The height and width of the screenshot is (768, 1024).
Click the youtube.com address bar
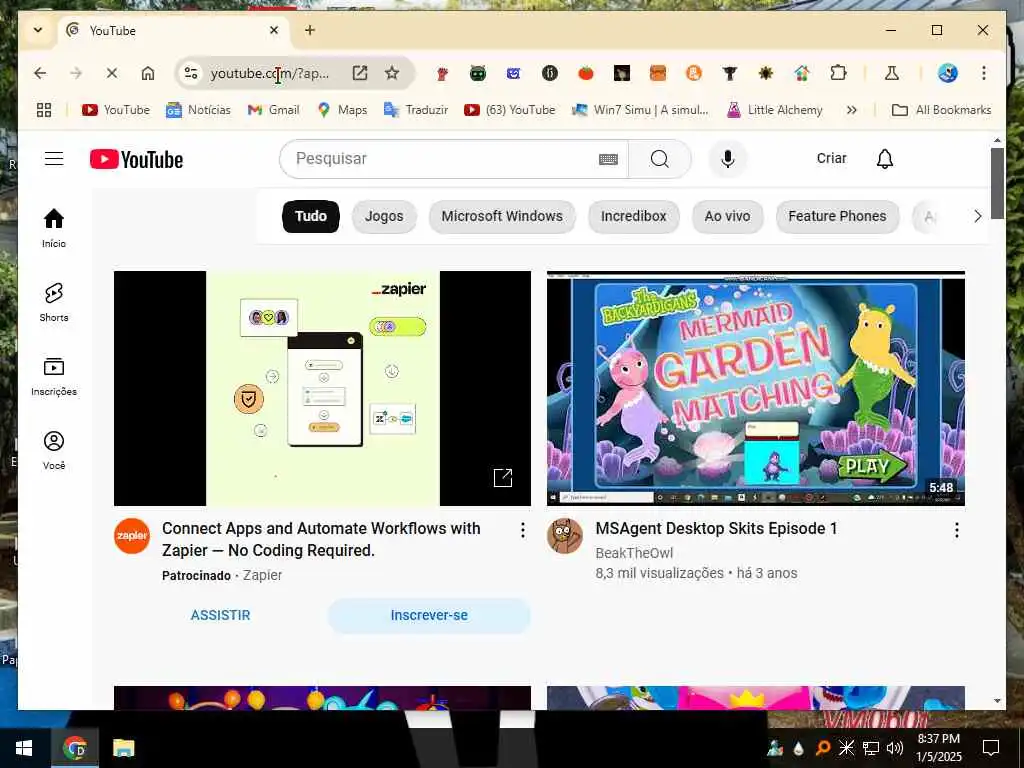pos(270,73)
